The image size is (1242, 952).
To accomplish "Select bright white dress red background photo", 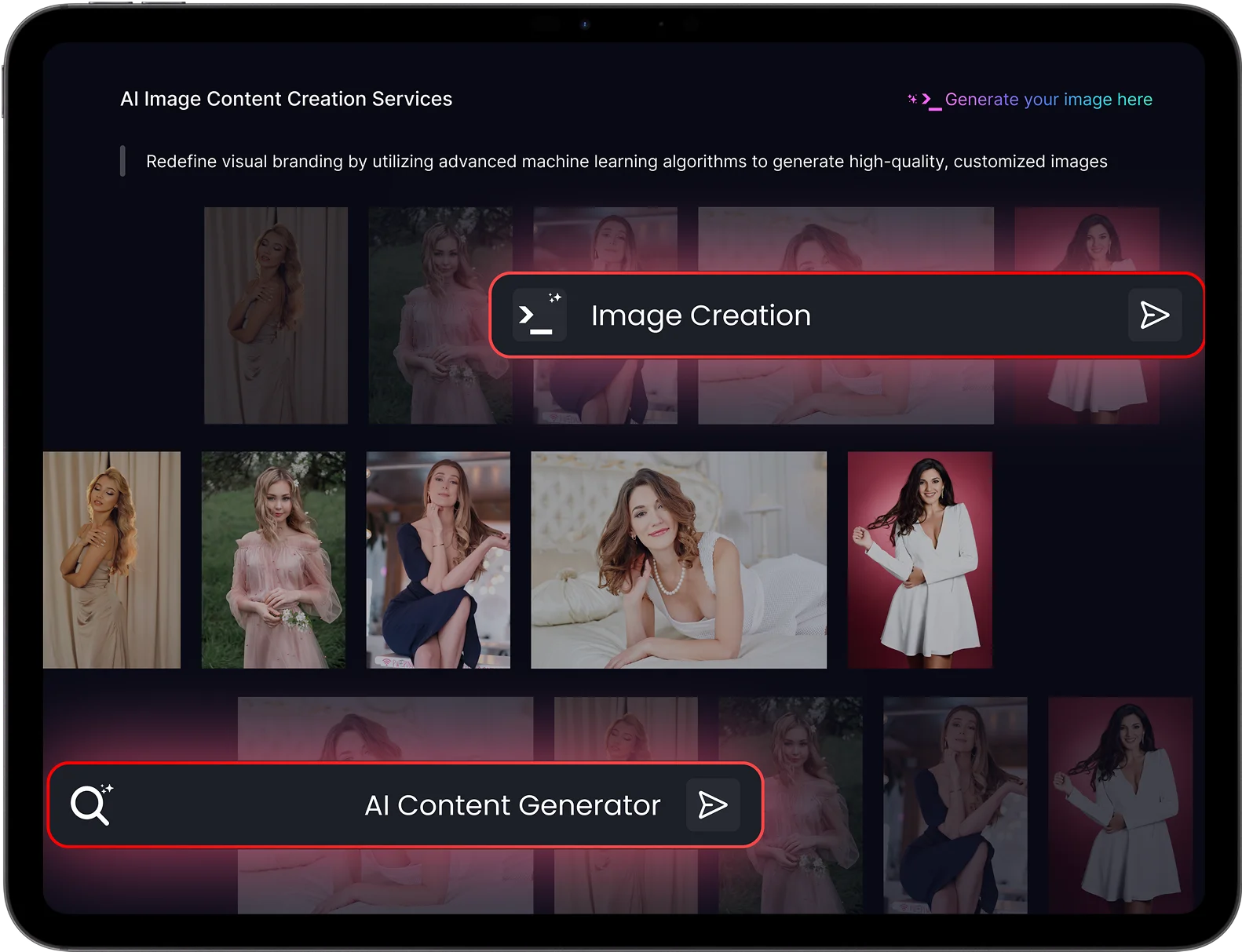I will pyautogui.click(x=920, y=560).
